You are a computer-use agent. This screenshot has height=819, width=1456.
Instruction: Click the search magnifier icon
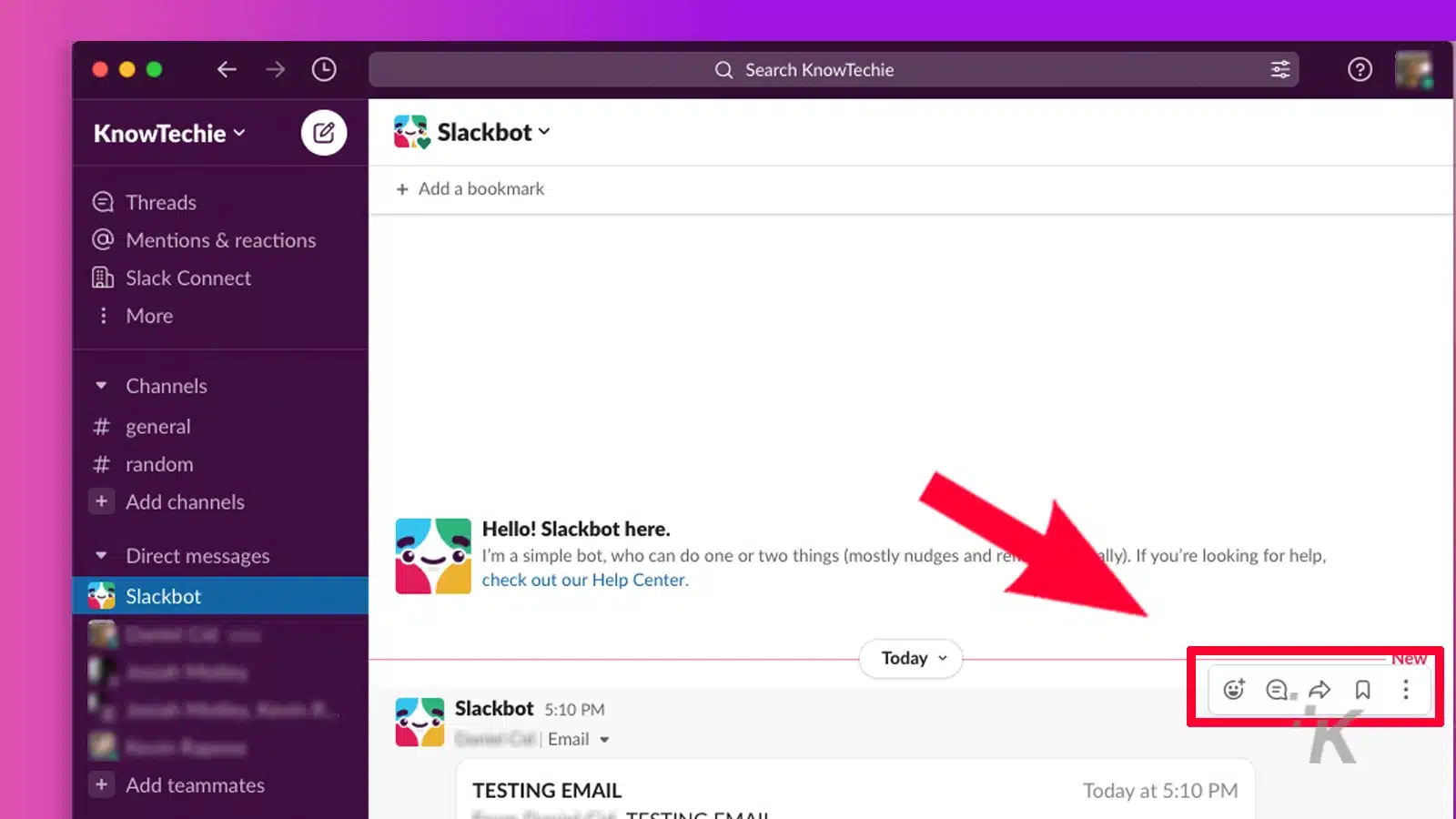point(723,70)
